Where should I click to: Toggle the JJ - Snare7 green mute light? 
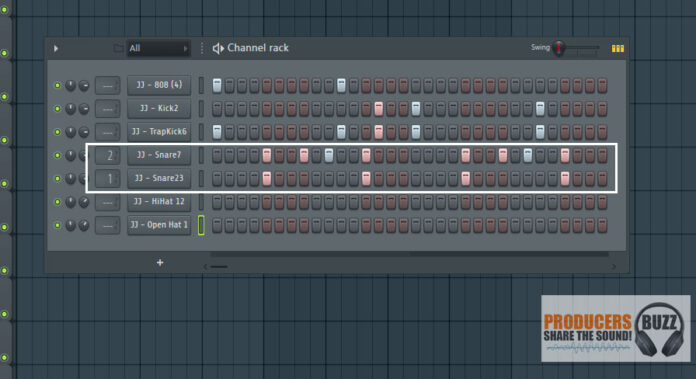57,155
